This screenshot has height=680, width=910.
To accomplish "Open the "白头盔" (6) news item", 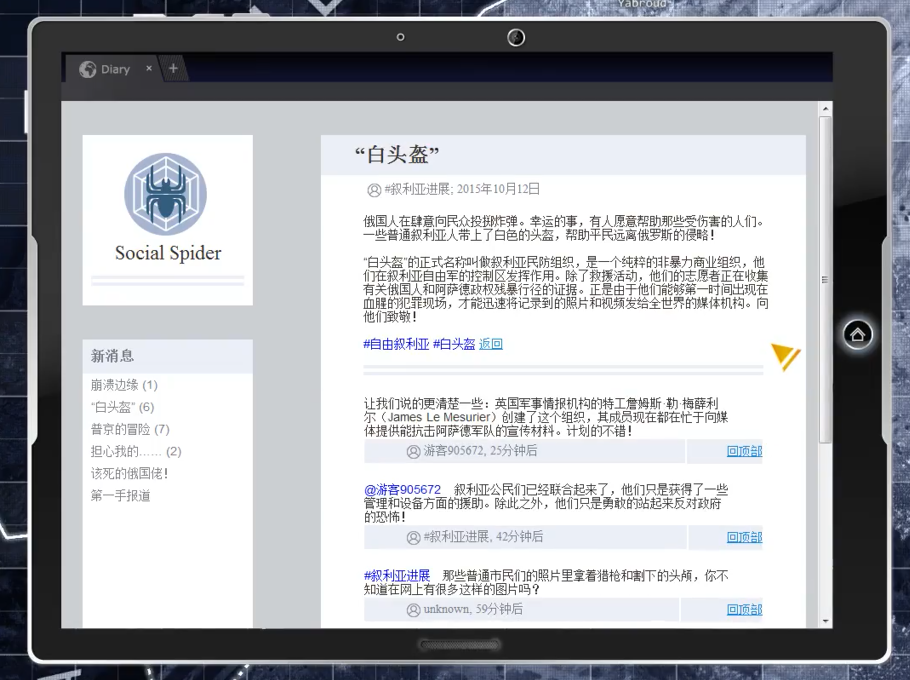I will tap(122, 407).
